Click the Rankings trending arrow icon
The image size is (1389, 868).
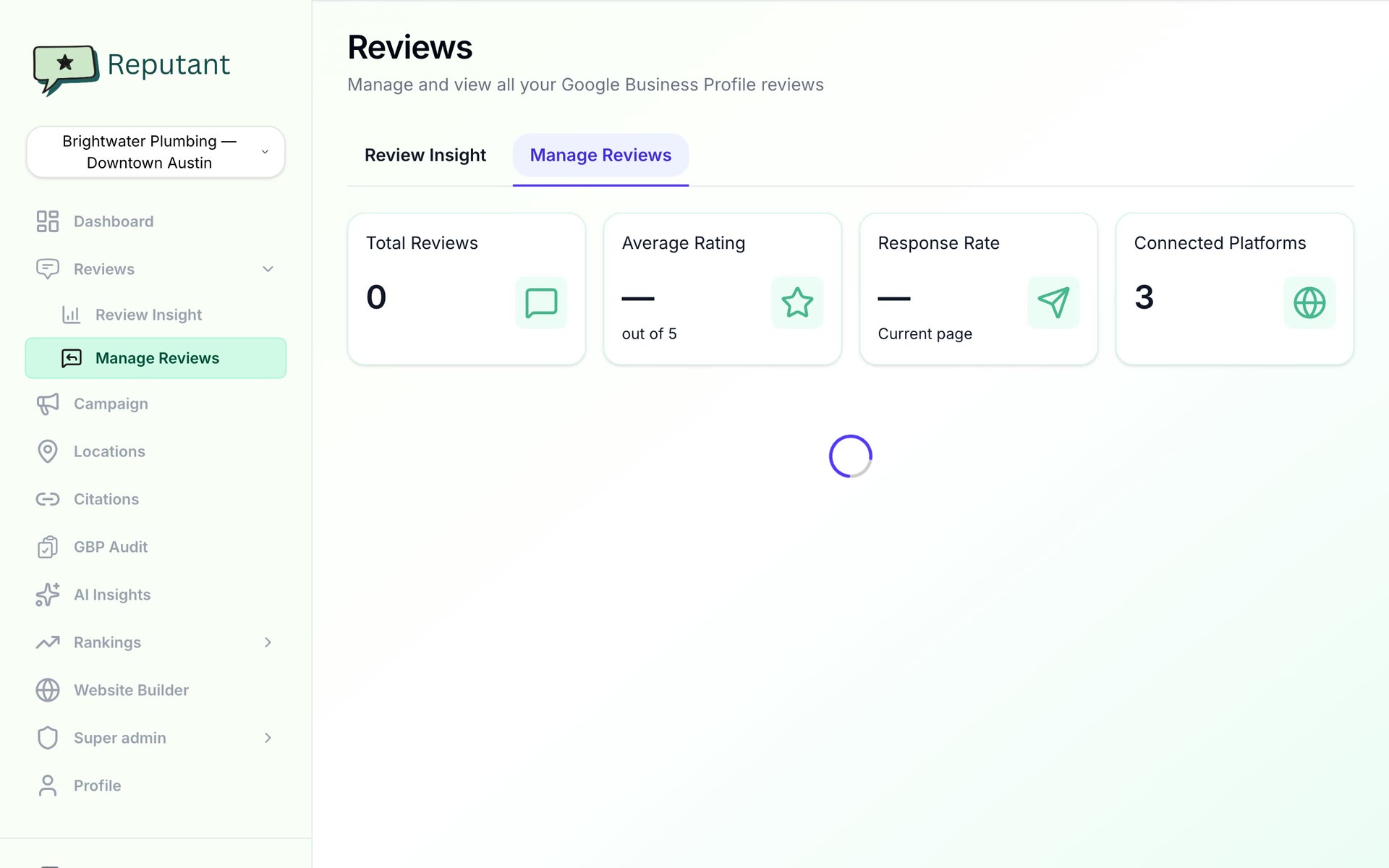coord(48,642)
